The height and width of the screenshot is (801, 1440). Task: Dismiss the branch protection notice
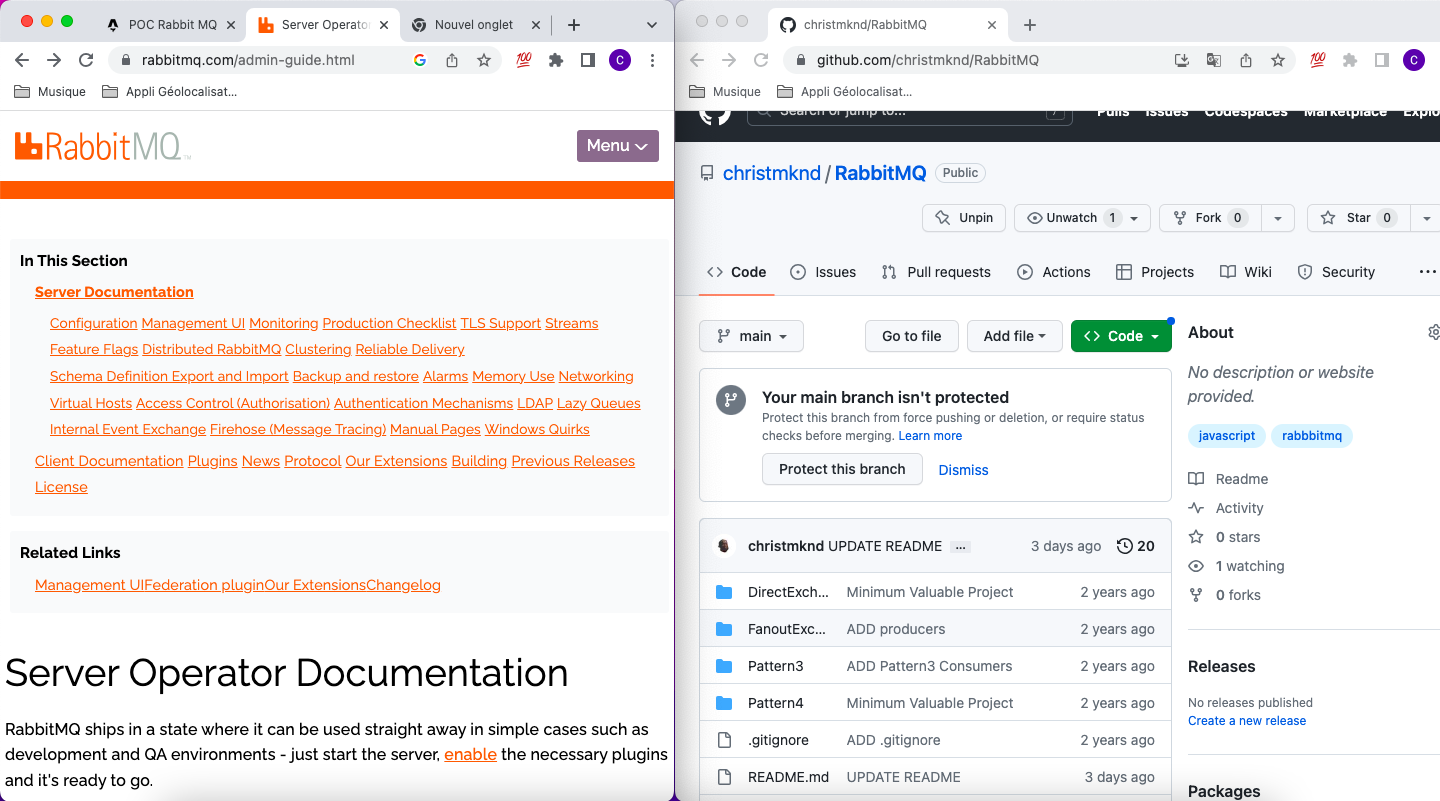(963, 470)
